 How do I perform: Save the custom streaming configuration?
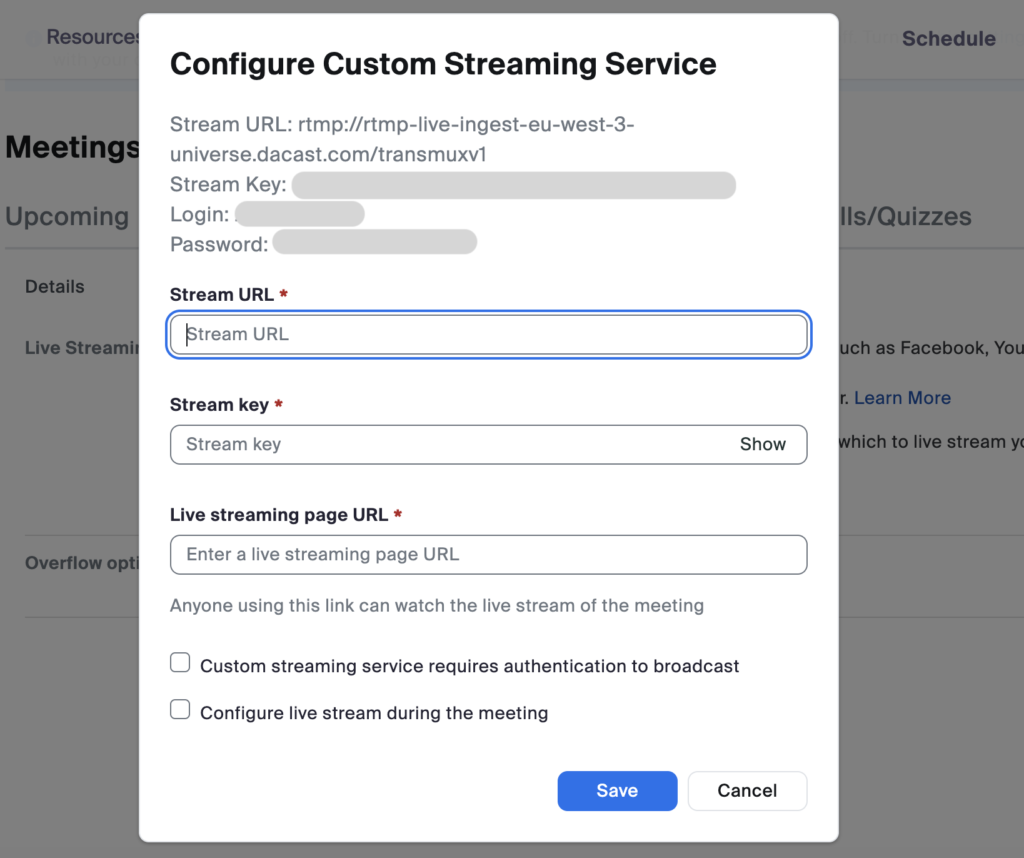click(617, 790)
